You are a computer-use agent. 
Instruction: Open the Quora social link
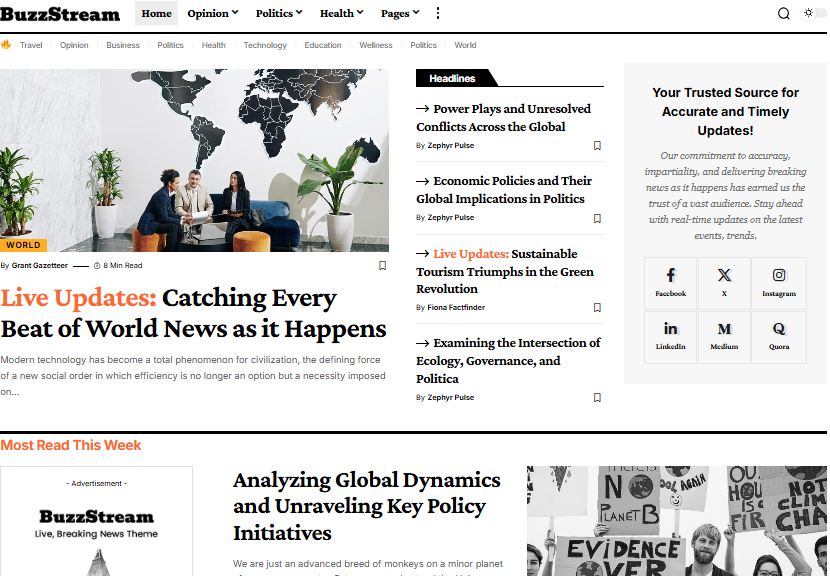(779, 336)
